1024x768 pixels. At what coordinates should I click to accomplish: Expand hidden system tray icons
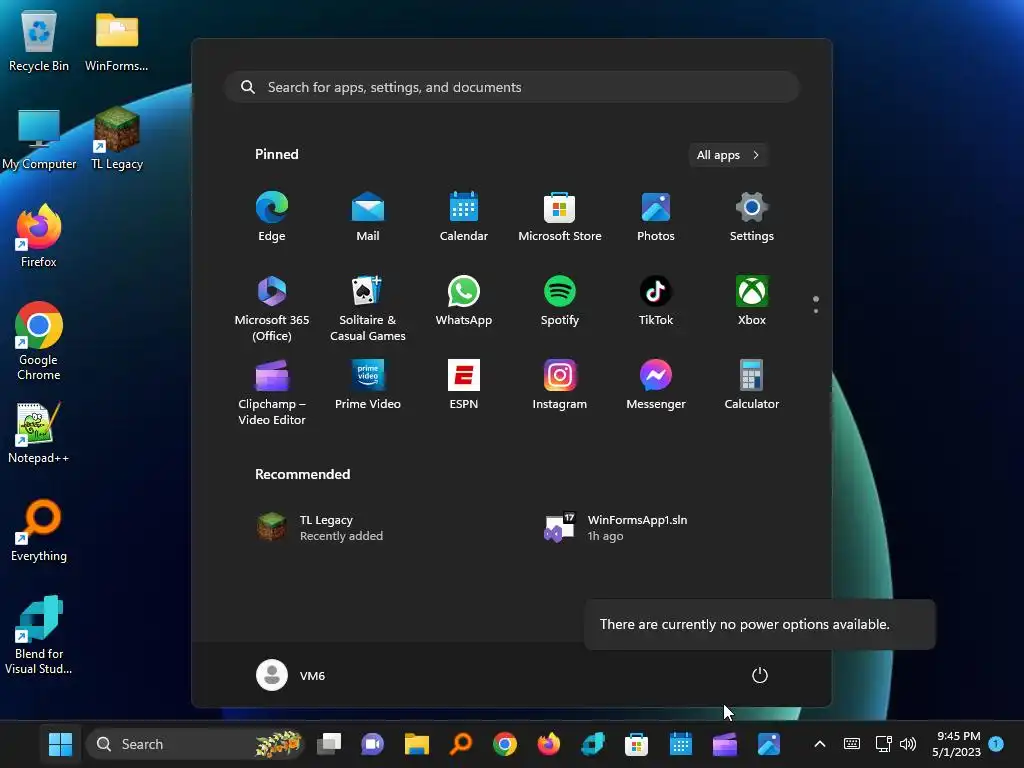pyautogui.click(x=820, y=744)
